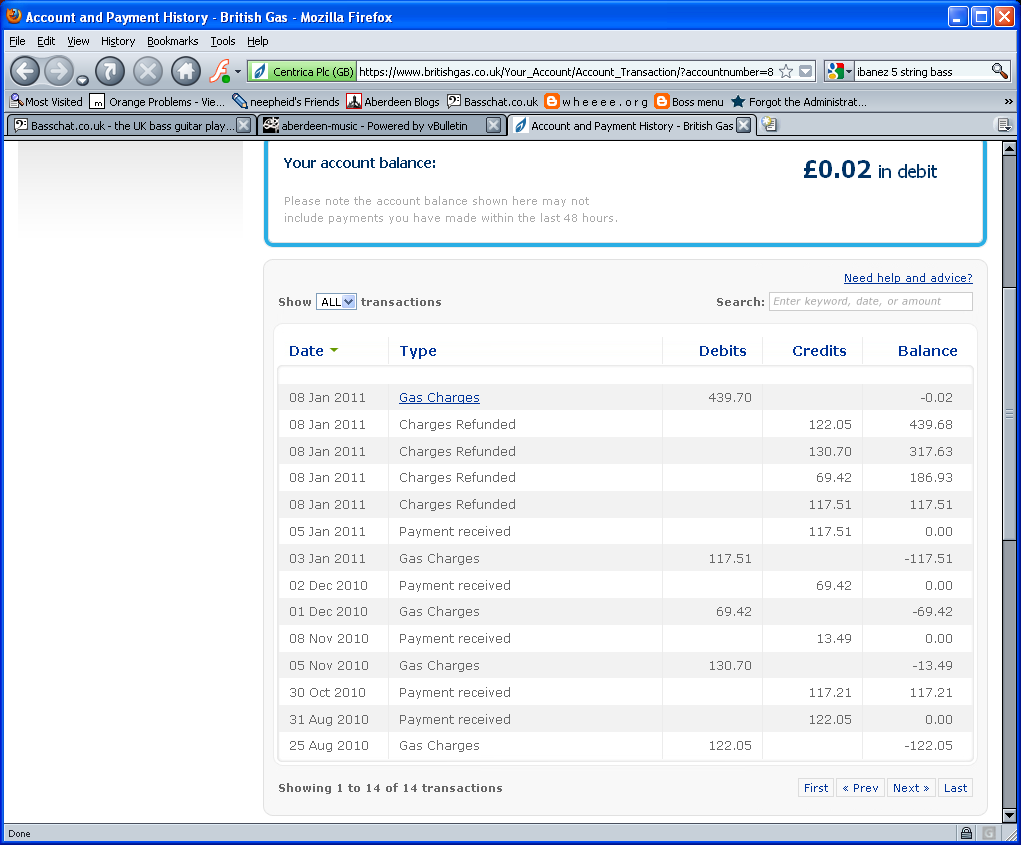This screenshot has width=1021, height=845.
Task: Go to the First page of transactions
Action: [x=816, y=788]
